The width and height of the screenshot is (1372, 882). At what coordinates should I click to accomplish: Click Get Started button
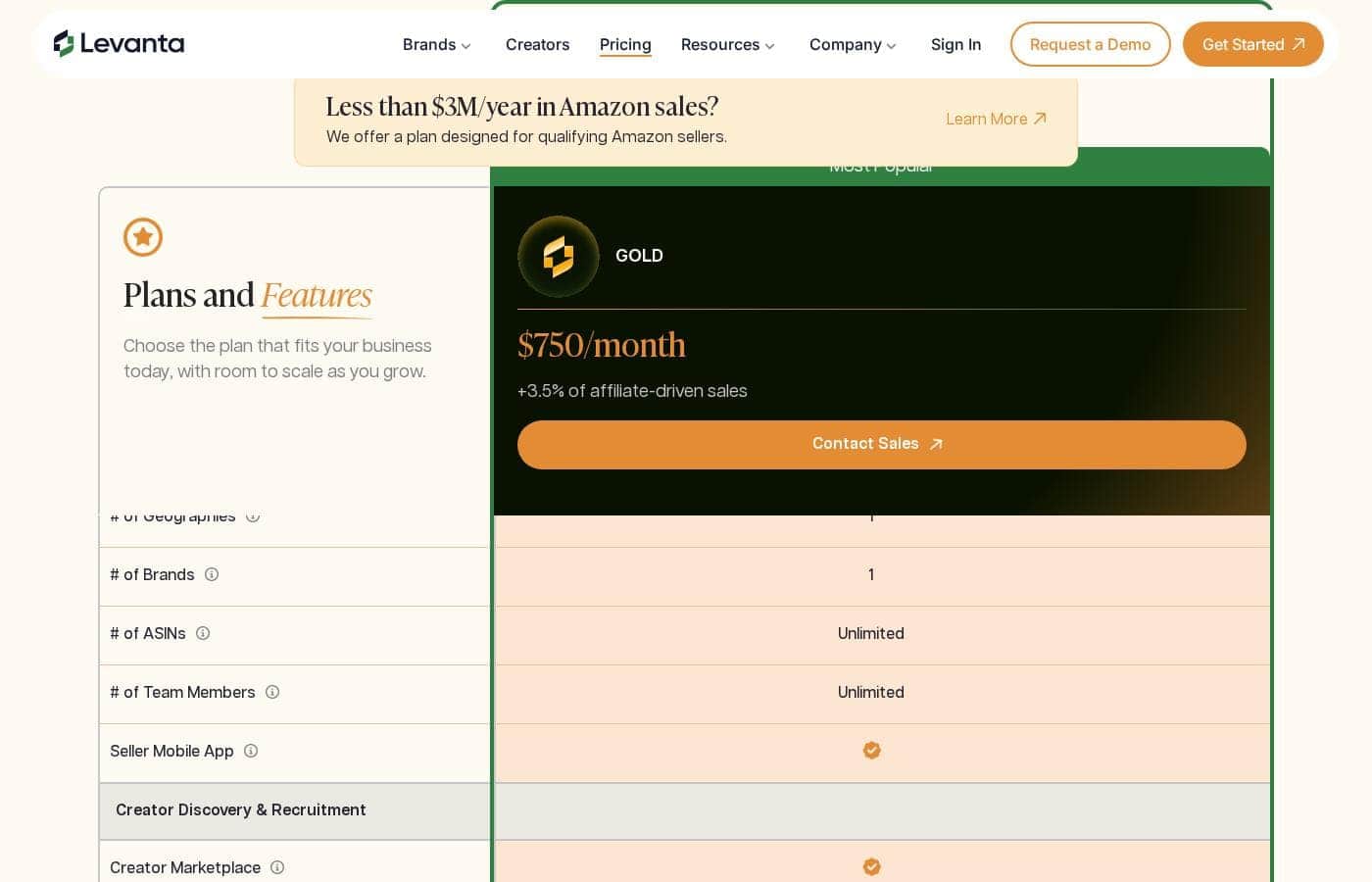(1252, 44)
